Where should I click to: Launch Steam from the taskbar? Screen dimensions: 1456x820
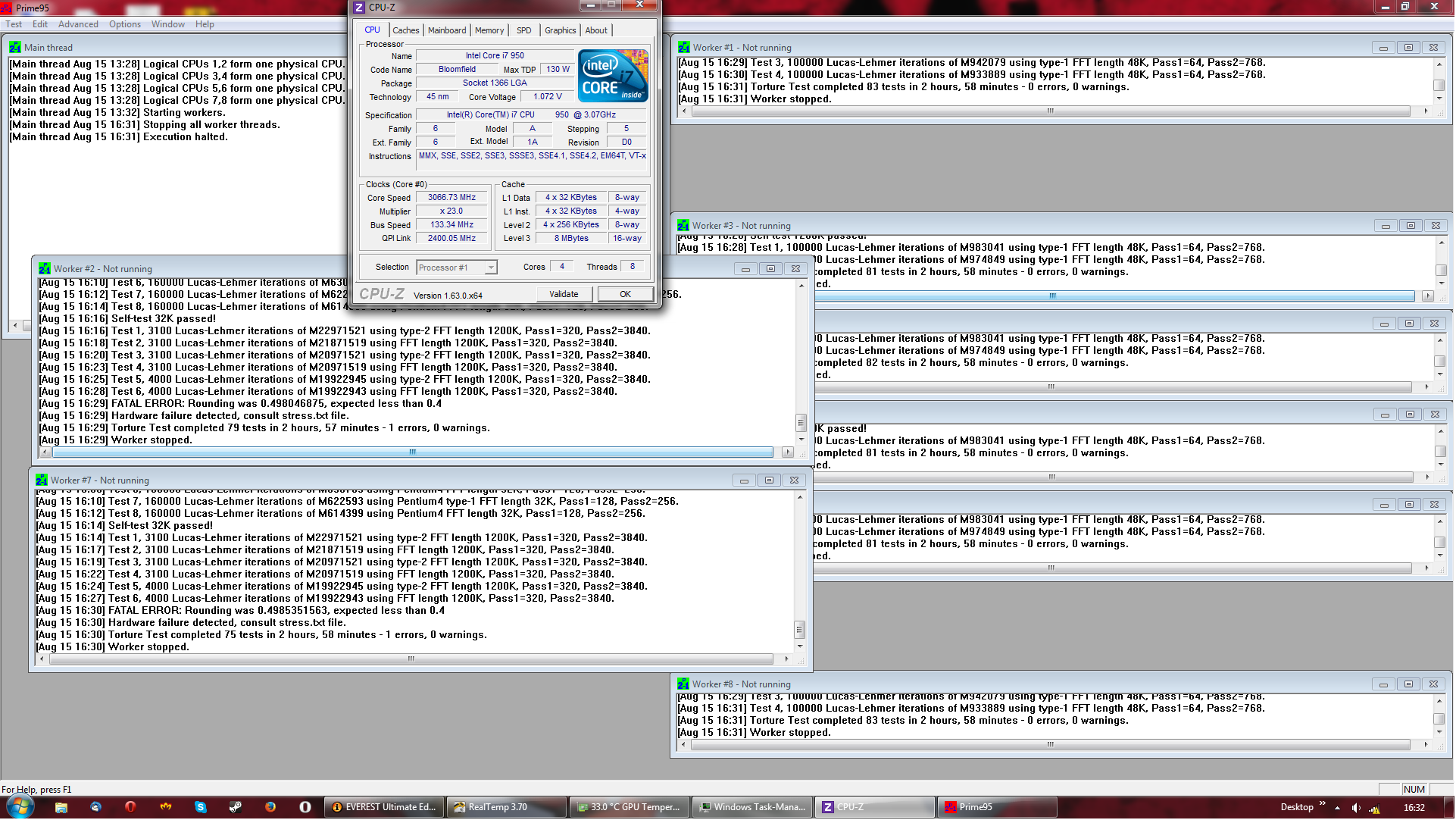point(236,808)
